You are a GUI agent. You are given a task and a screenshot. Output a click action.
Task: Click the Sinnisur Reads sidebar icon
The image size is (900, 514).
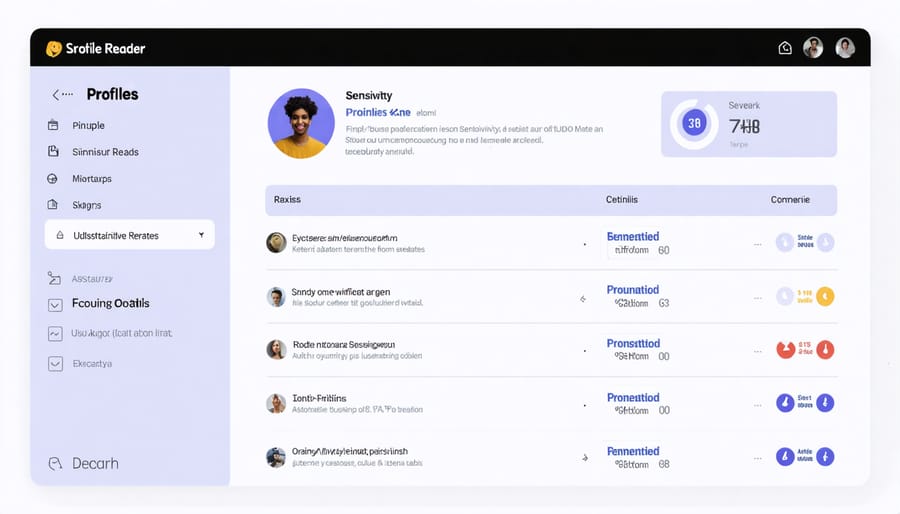tap(53, 151)
